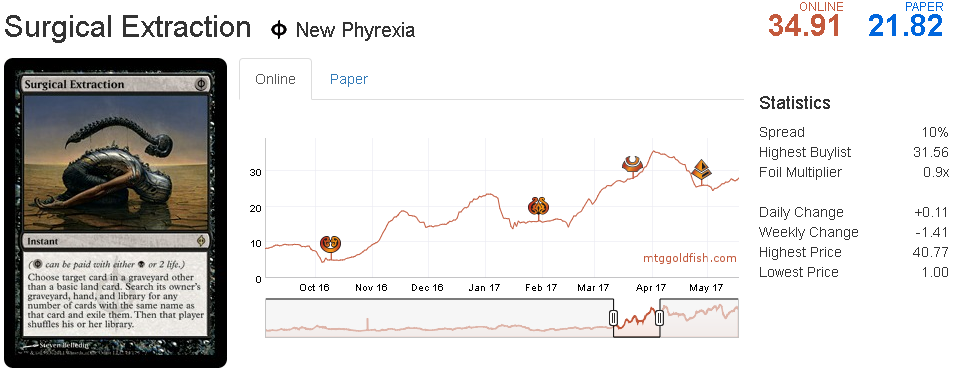The width and height of the screenshot is (958, 378).
Task: Click the set symbol marker before Apr 17
Action: (632, 164)
